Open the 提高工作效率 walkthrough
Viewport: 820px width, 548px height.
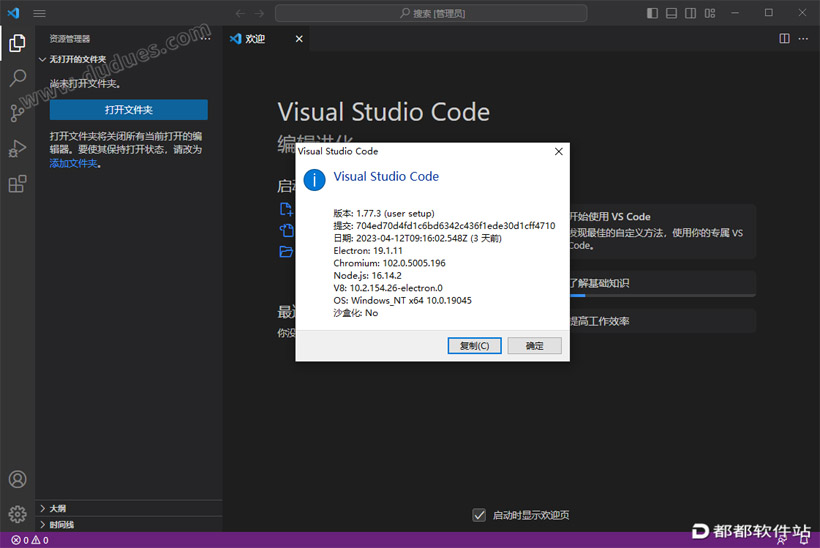pos(663,321)
